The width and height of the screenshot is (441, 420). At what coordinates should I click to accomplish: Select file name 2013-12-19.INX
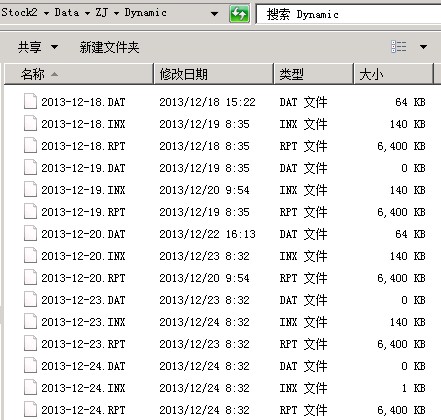(83, 190)
